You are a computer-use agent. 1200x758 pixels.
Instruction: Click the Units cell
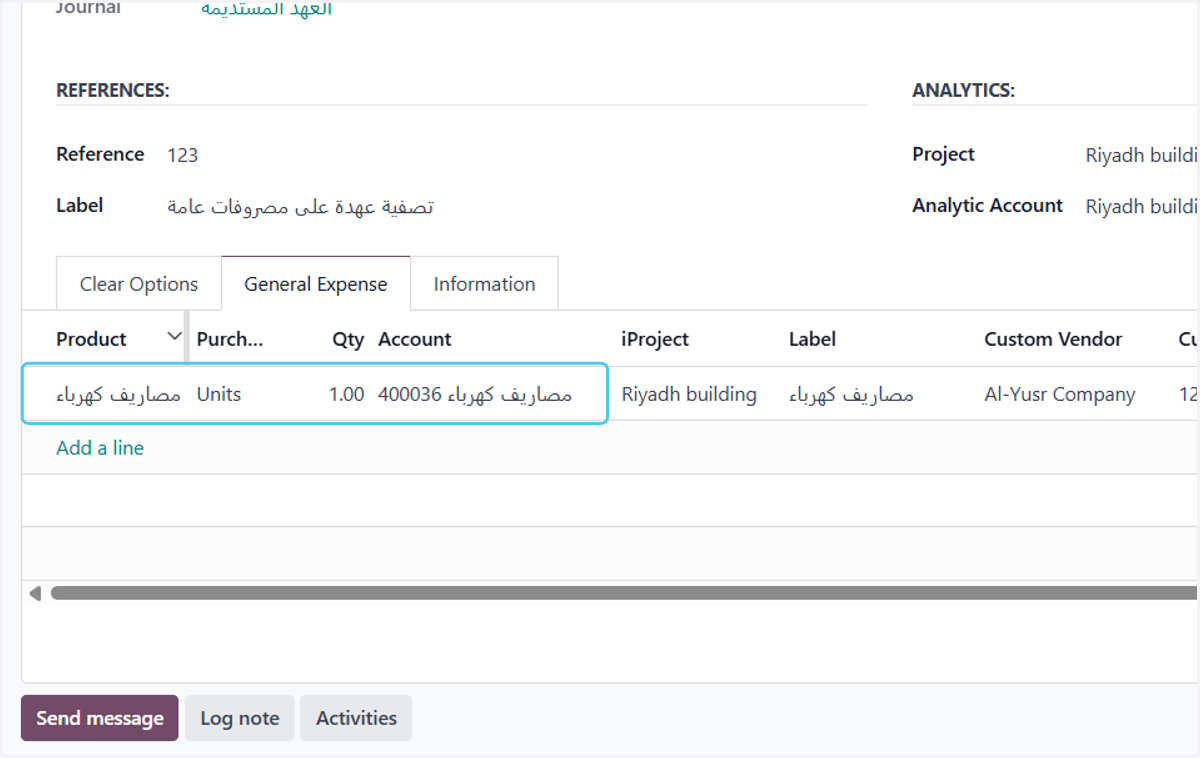point(219,394)
